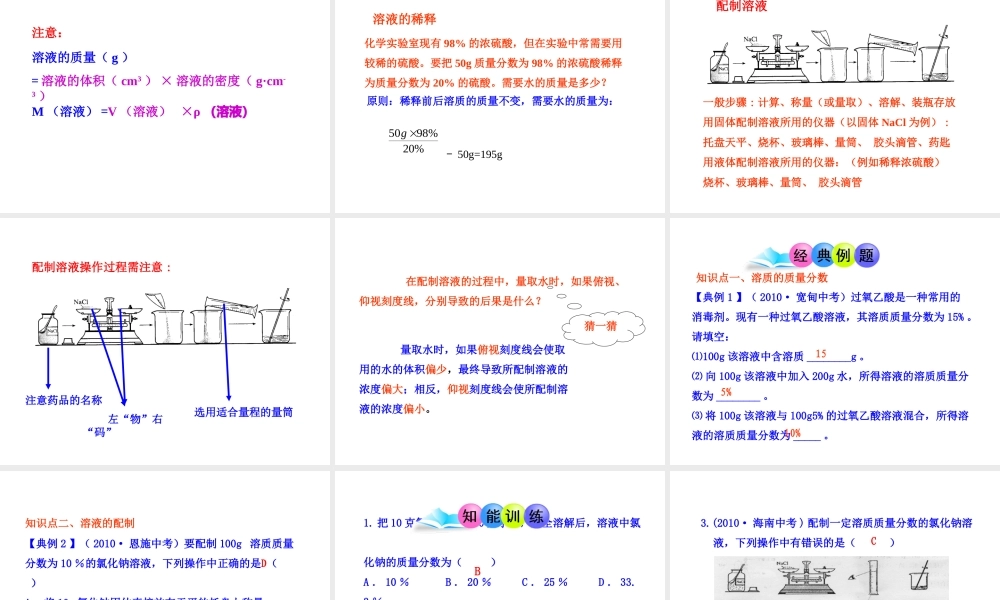Click the label 选用适合量程的量筒
Viewport: 1000px width, 600px height.
click(244, 412)
